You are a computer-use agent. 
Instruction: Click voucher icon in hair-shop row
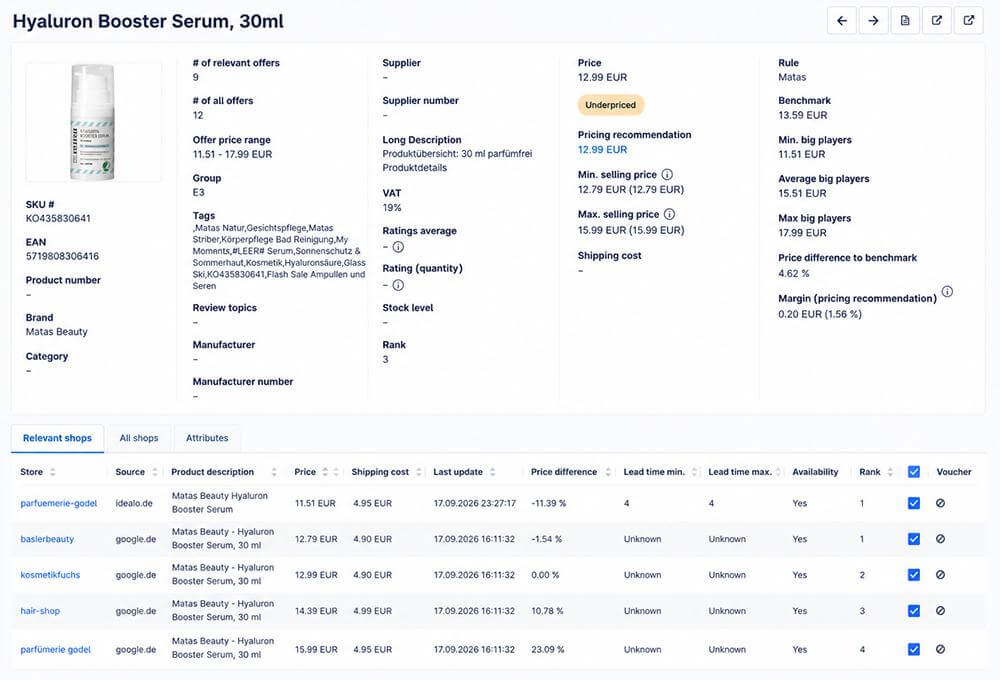click(x=940, y=610)
